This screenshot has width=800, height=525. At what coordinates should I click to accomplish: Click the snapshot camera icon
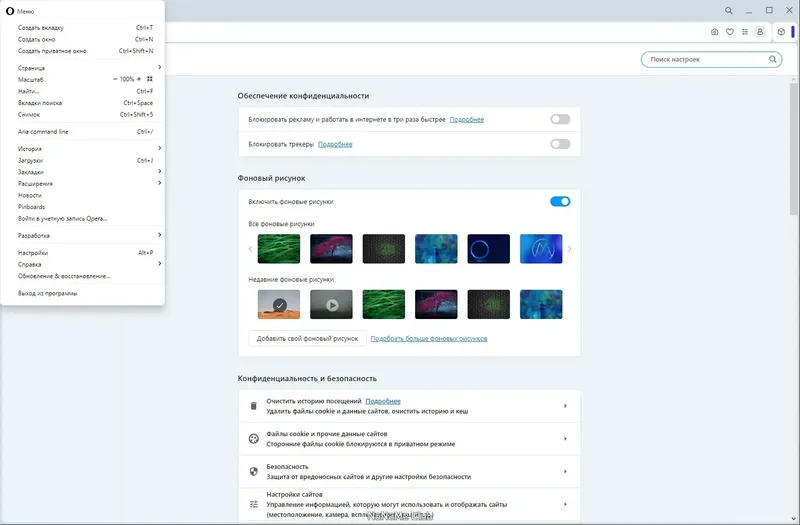(x=714, y=32)
